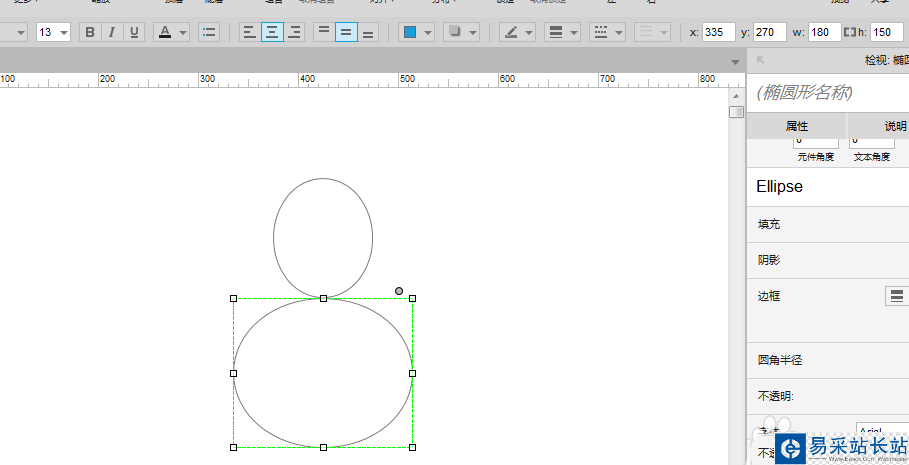Toggle underline text formatting
This screenshot has height=465, width=909.
pos(134,32)
